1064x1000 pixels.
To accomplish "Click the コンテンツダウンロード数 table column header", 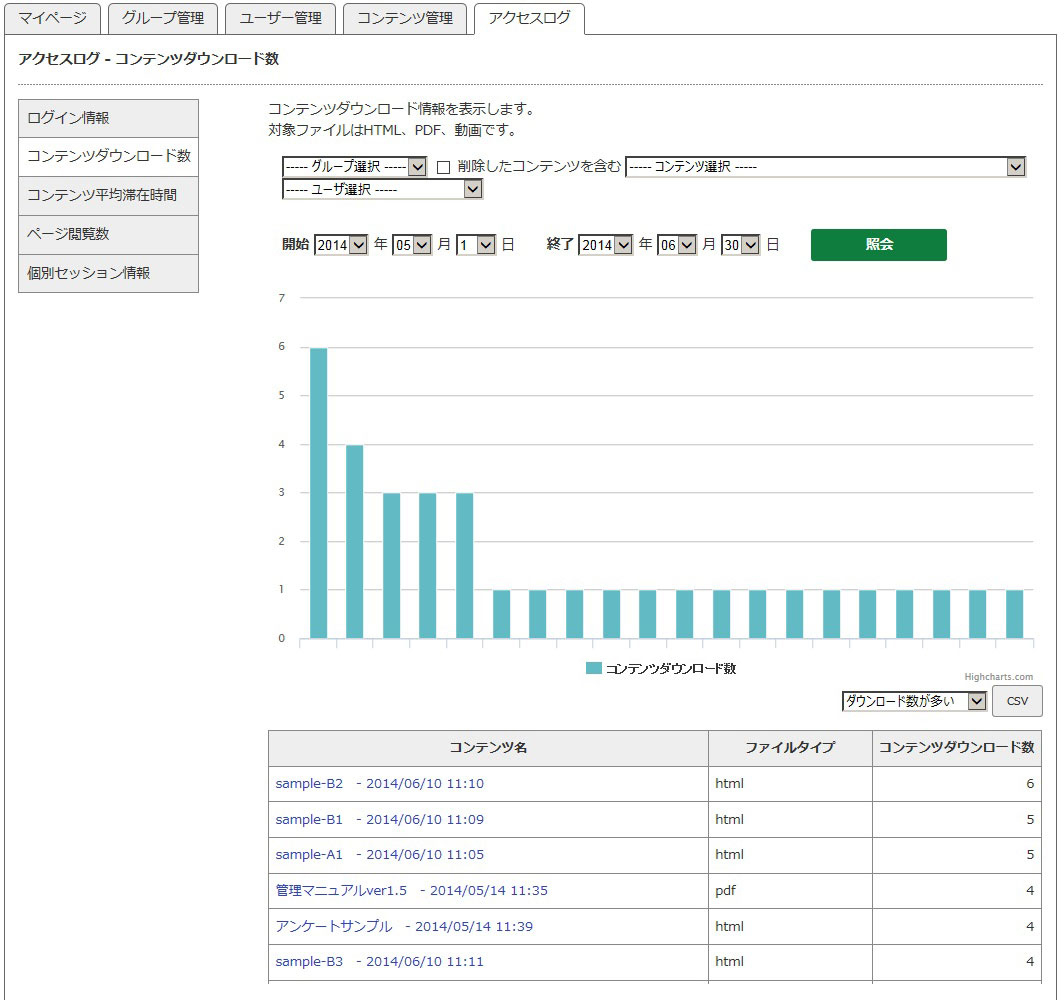I will (957, 748).
